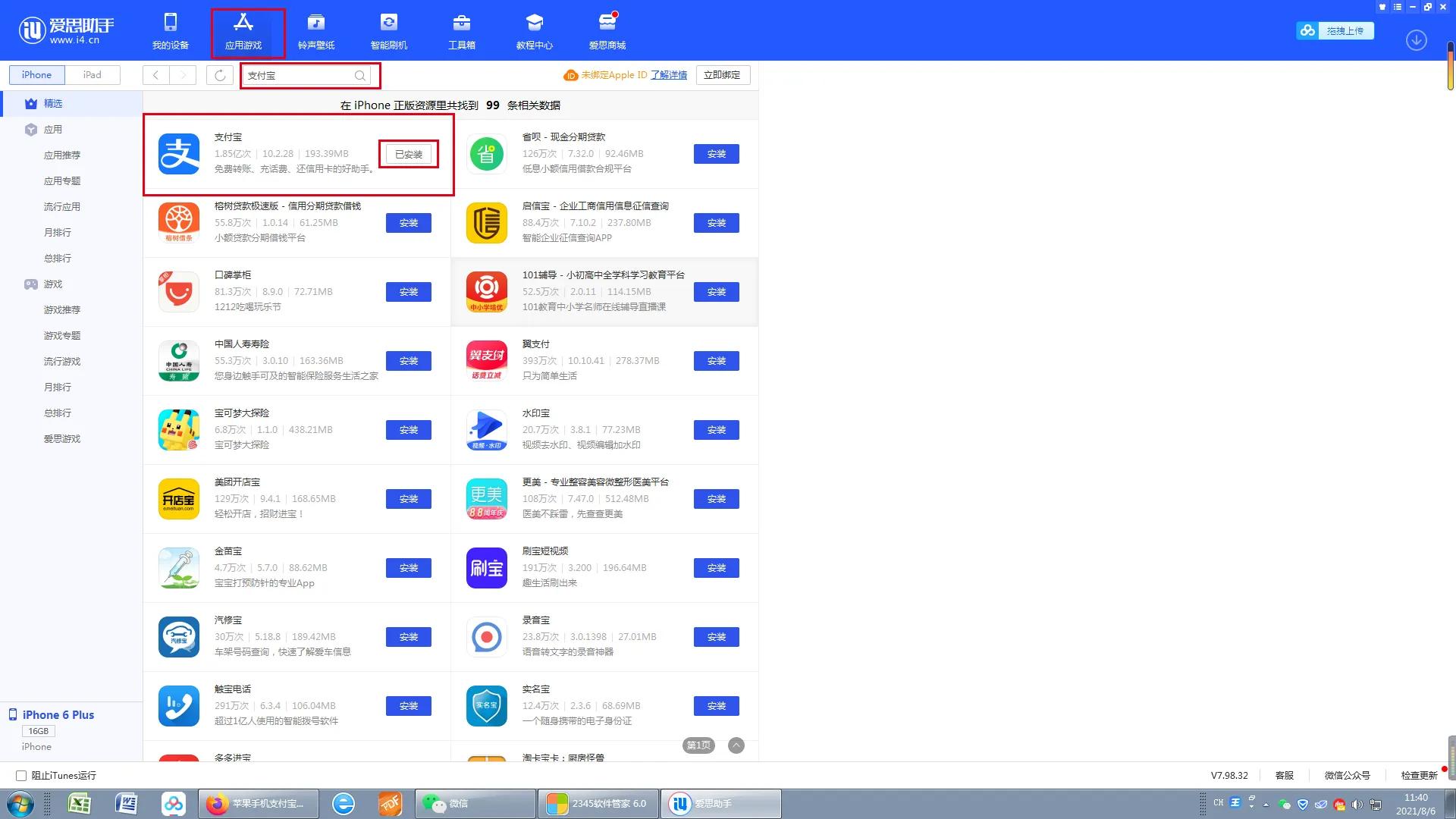Click the 已安装 button for 支付宝
The image size is (1456, 819).
(x=409, y=154)
